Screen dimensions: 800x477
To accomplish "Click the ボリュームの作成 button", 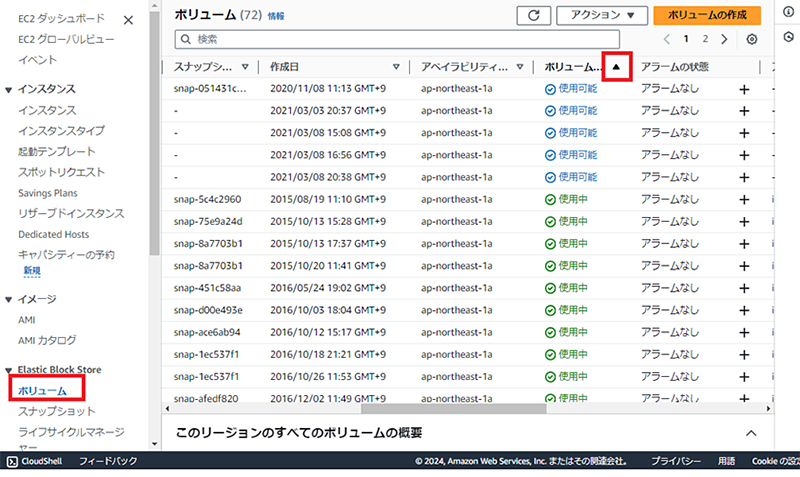I will point(707,15).
